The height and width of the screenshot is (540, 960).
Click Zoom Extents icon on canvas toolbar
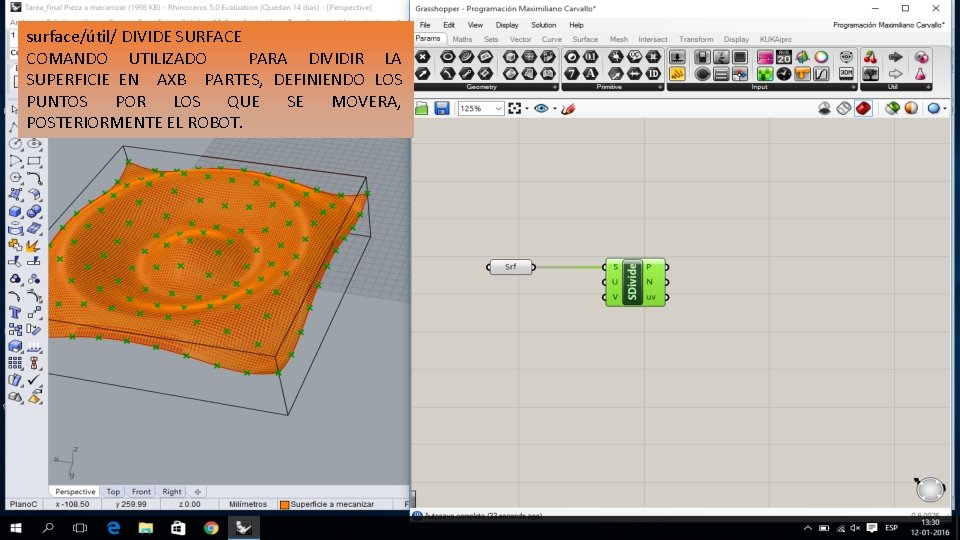(x=515, y=108)
